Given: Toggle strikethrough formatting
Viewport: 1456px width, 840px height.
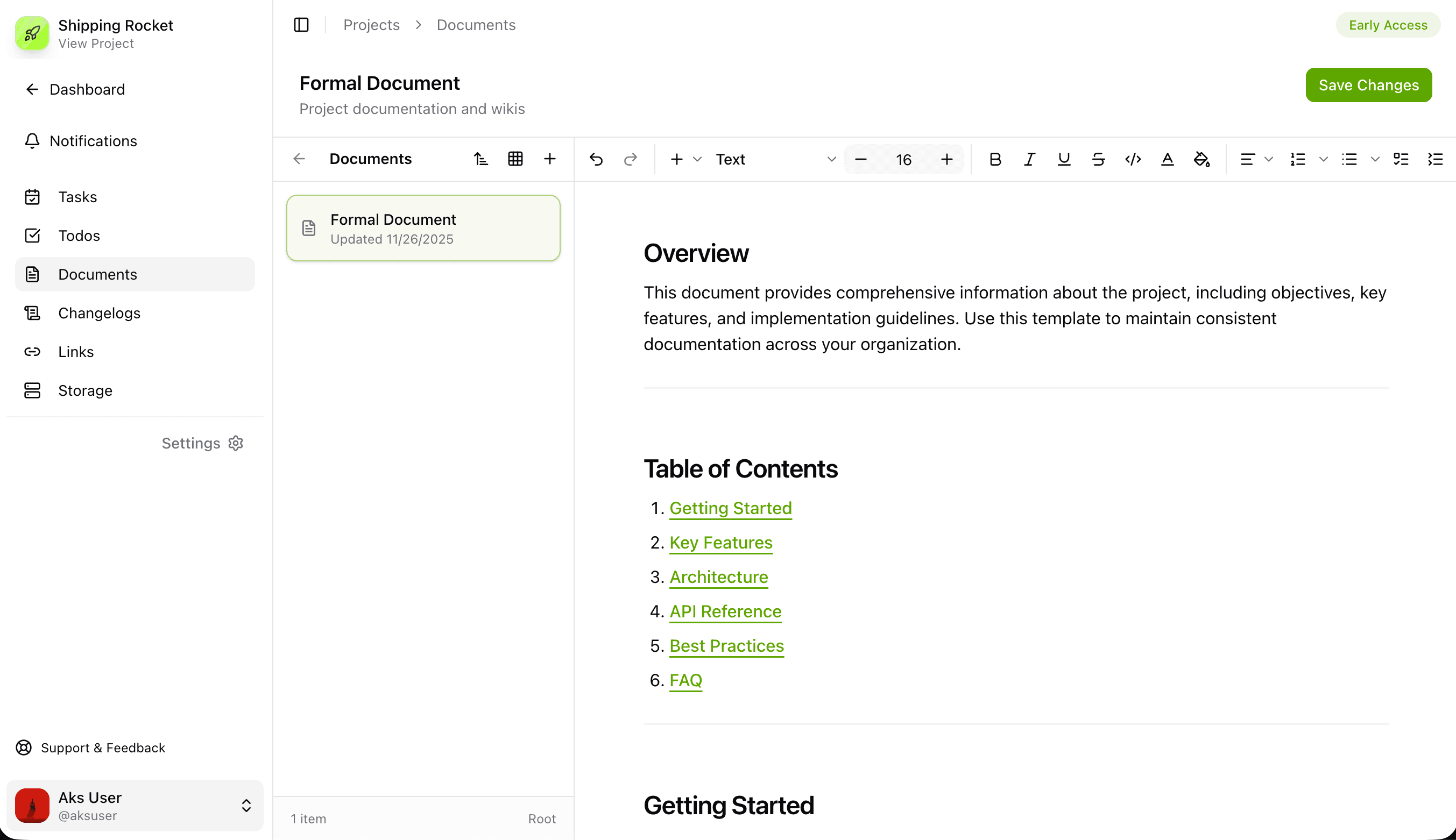Looking at the screenshot, I should [x=1098, y=159].
